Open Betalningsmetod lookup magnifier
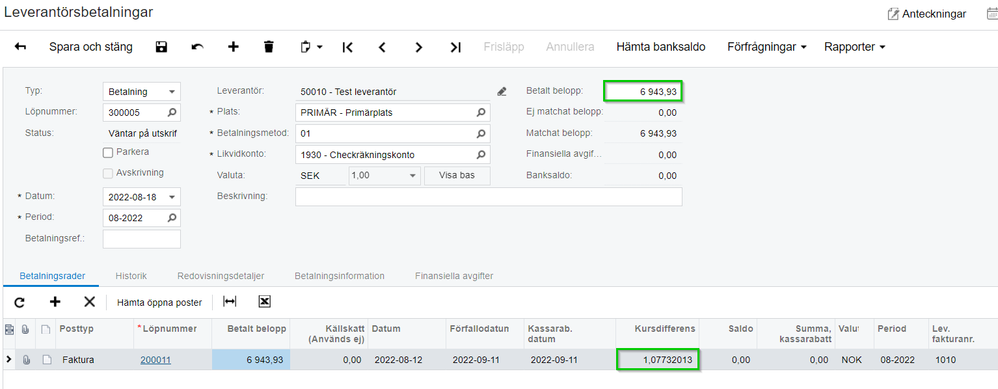 (x=481, y=134)
